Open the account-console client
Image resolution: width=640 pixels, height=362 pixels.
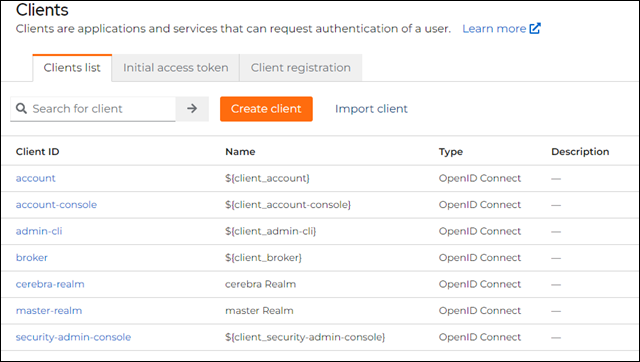56,204
